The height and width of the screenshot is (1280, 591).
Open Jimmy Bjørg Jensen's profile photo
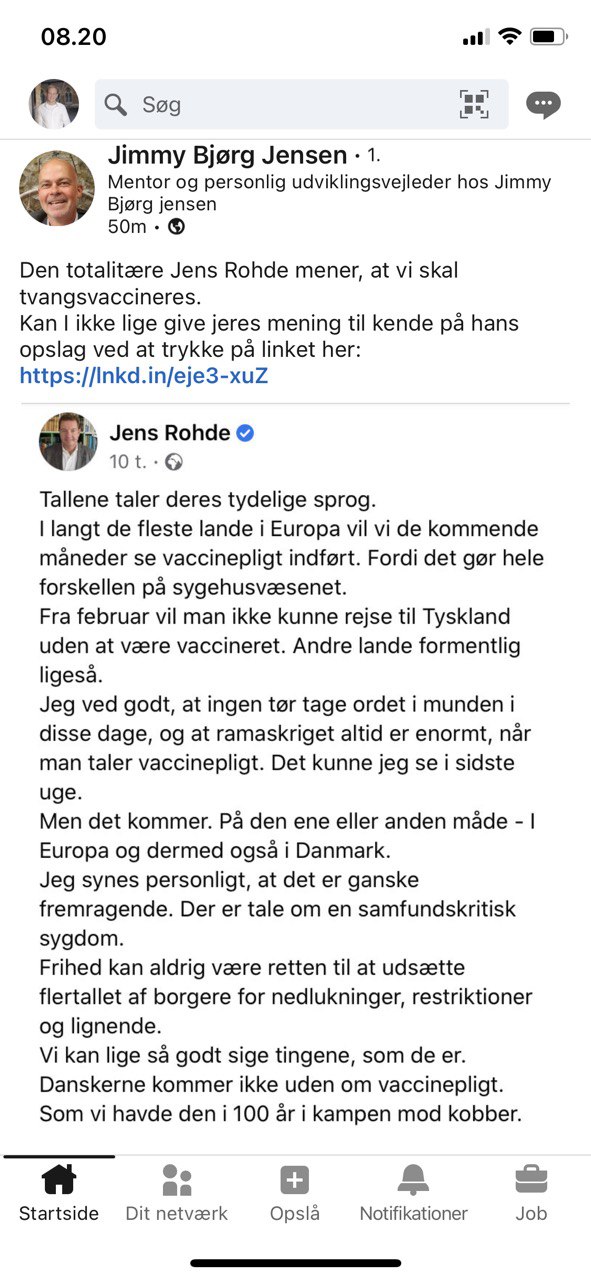tap(57, 188)
